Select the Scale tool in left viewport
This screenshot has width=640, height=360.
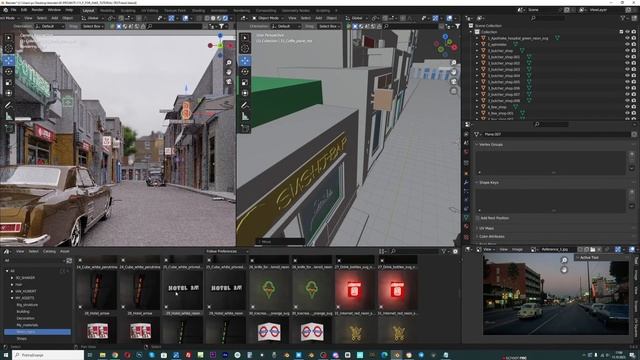coord(9,82)
